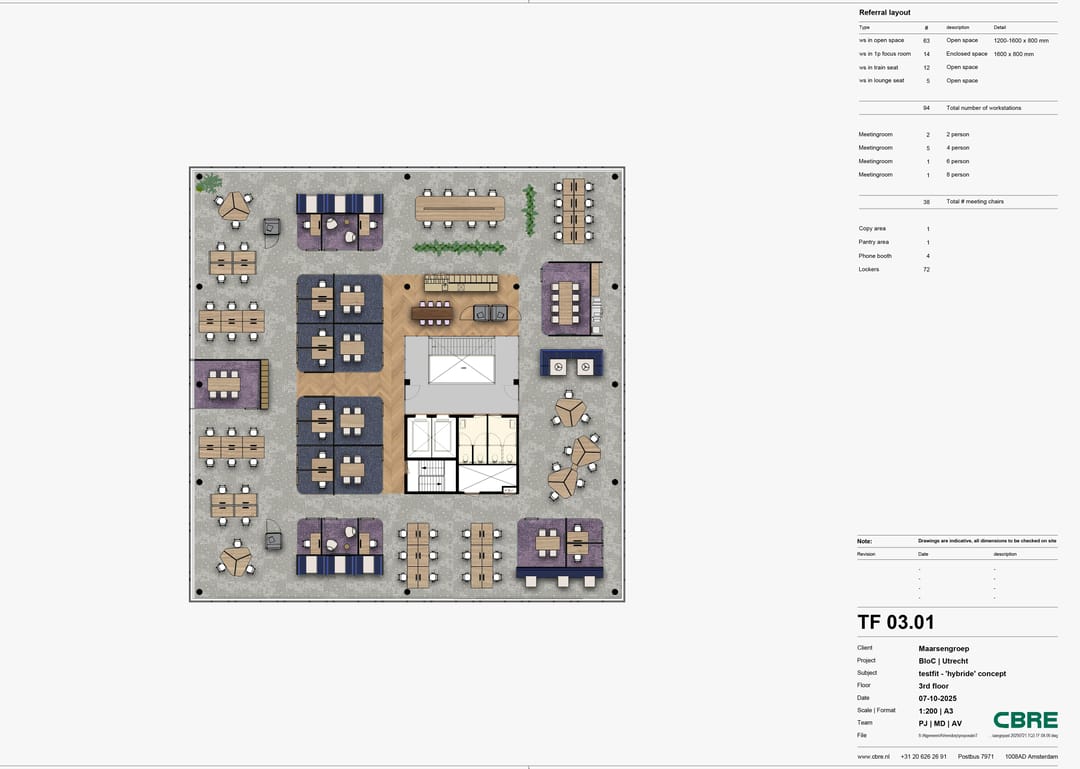Open the www.cbre.nl website link
Screen dimensions: 1080x769
point(873,756)
